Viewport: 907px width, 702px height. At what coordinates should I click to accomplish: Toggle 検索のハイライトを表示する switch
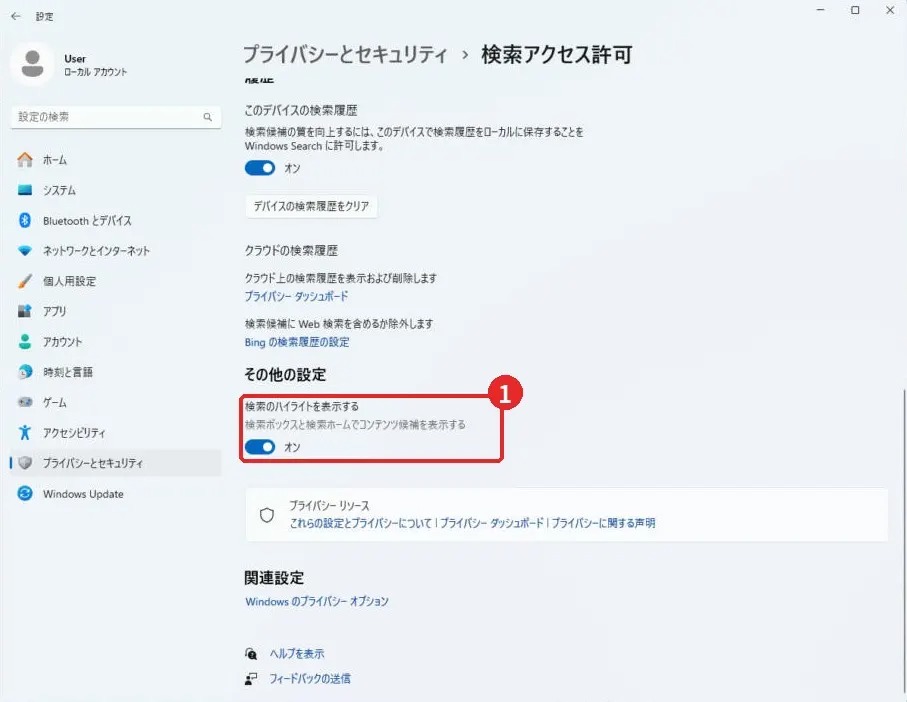[x=260, y=447]
